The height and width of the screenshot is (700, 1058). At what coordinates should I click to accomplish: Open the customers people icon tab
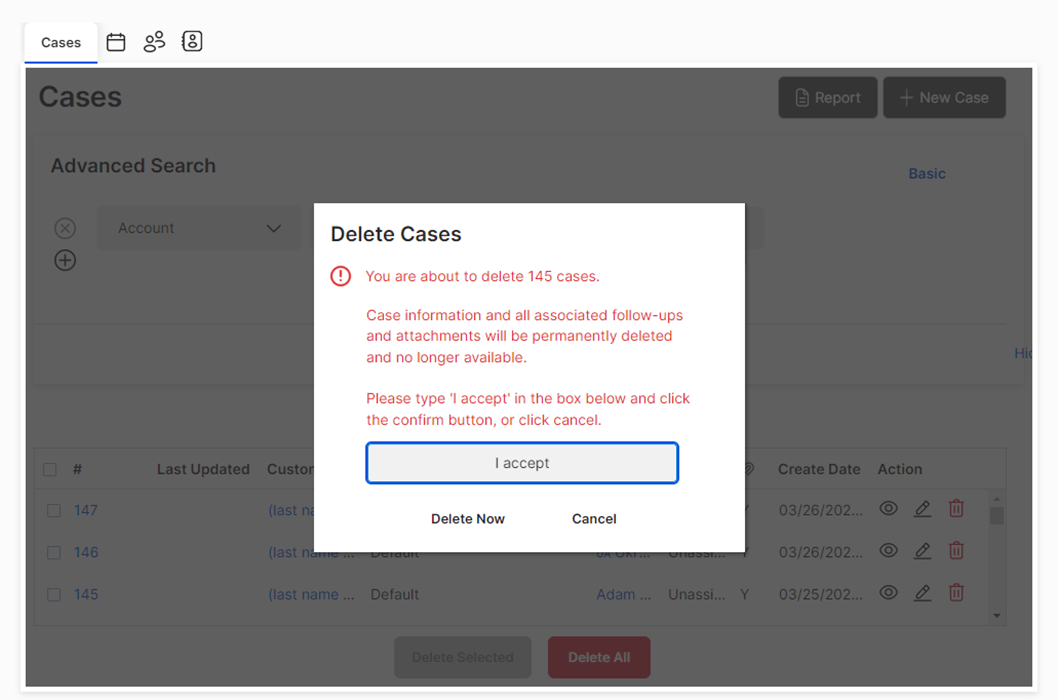click(155, 42)
